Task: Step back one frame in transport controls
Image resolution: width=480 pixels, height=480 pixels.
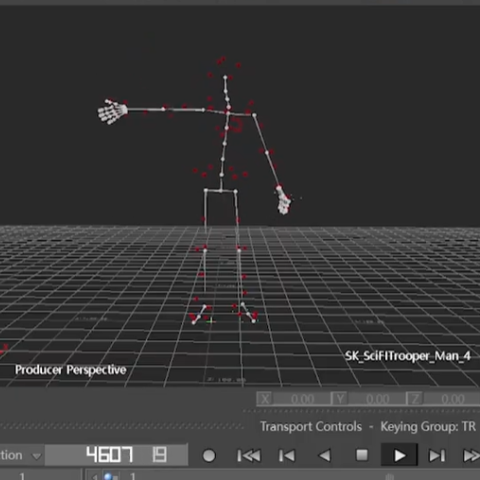Action: (287, 456)
